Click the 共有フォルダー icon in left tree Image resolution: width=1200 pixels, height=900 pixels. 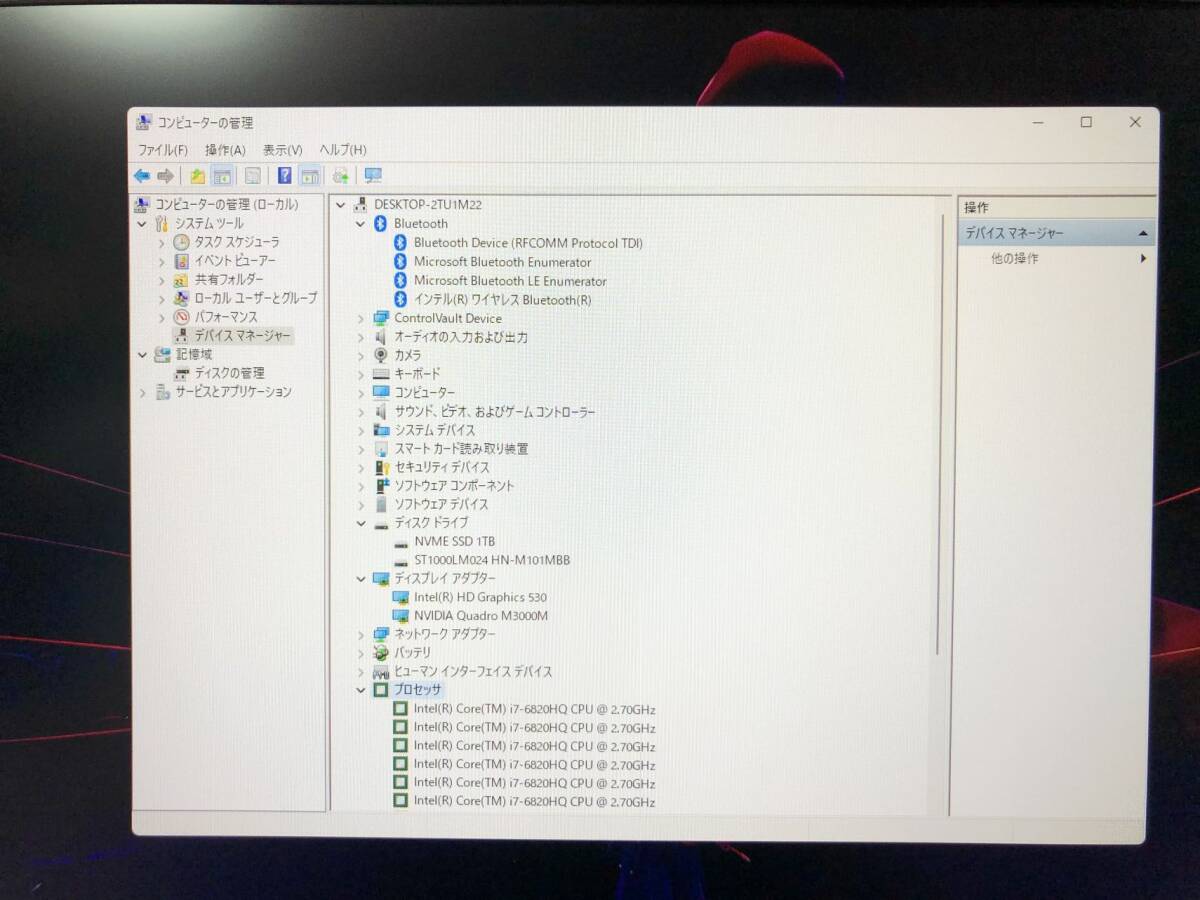coord(181,280)
